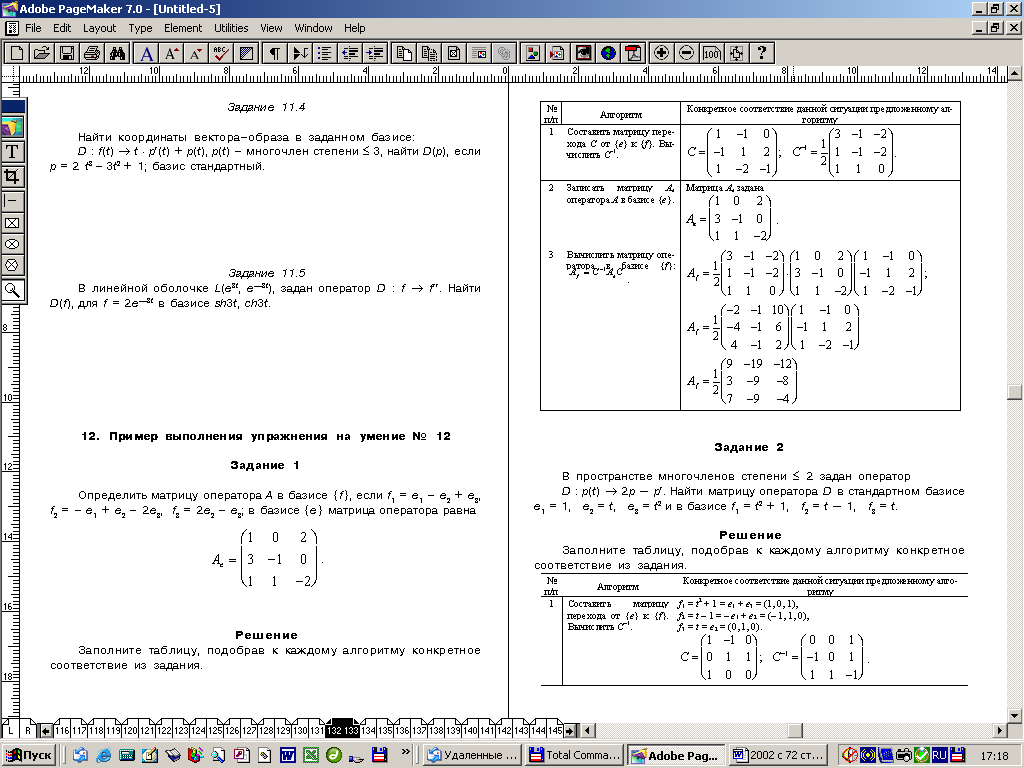Click the Zoom Out minus icon
This screenshot has height=768, width=1024.
tap(686, 53)
